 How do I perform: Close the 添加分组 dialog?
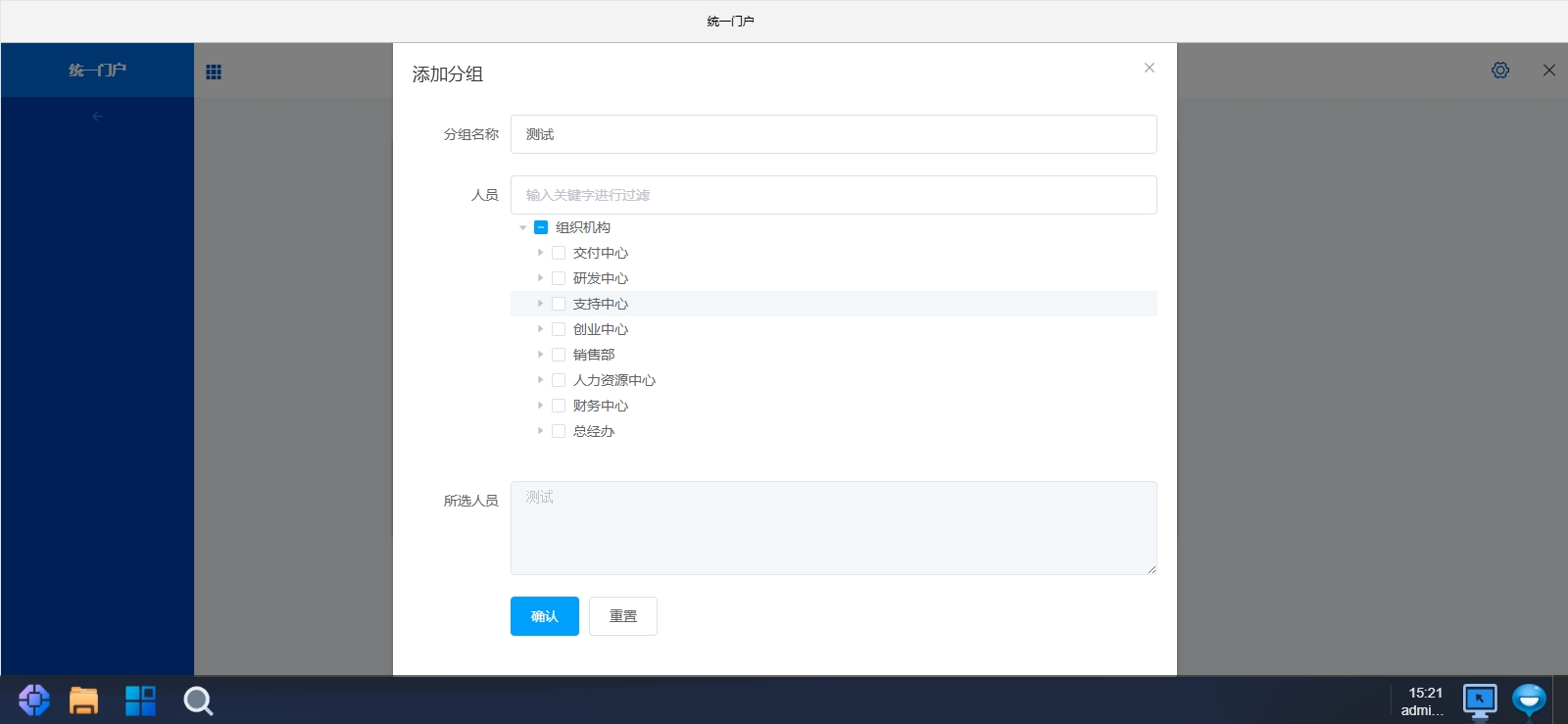click(x=1150, y=68)
